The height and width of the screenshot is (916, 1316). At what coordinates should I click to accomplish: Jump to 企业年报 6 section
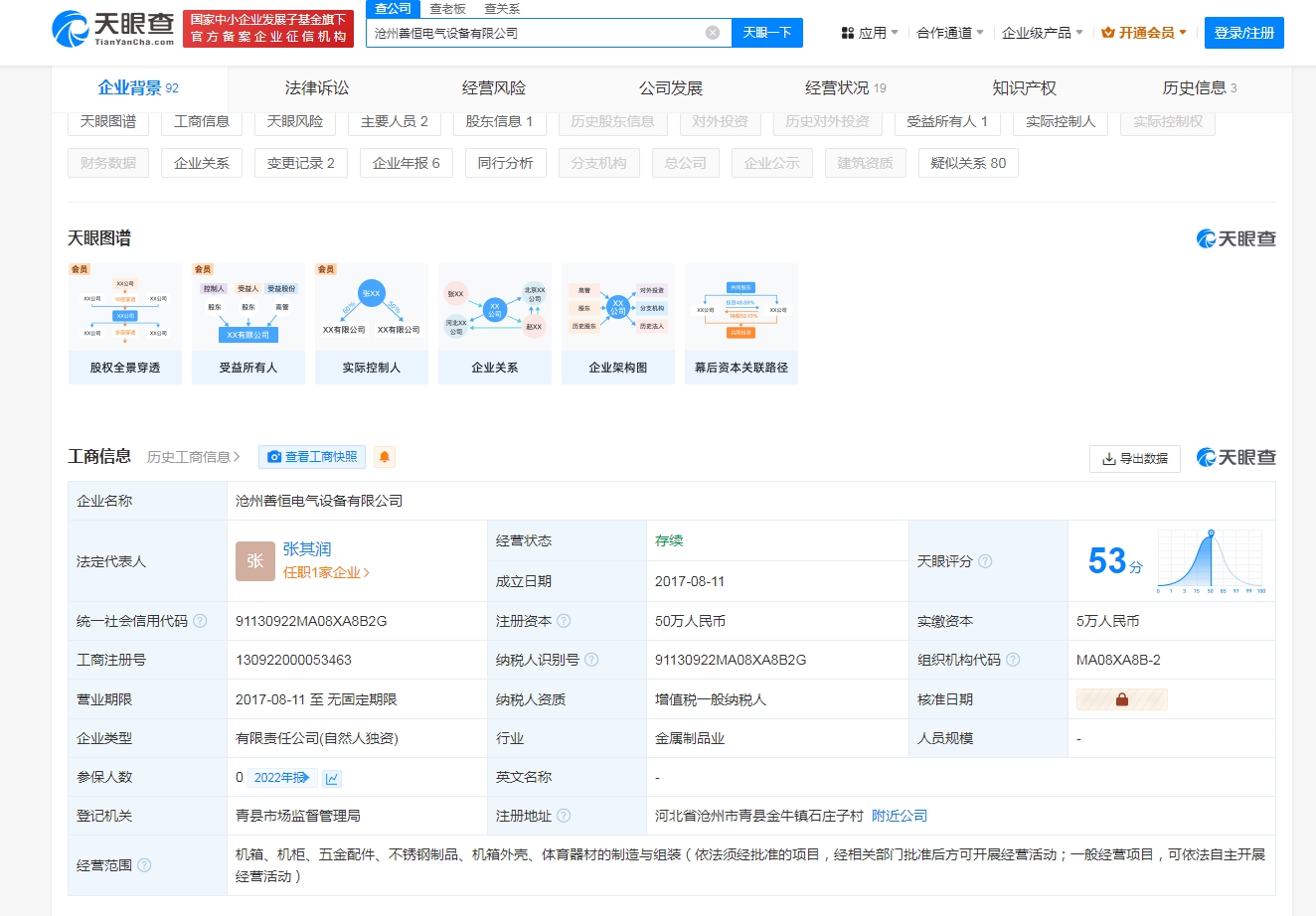pyautogui.click(x=407, y=163)
